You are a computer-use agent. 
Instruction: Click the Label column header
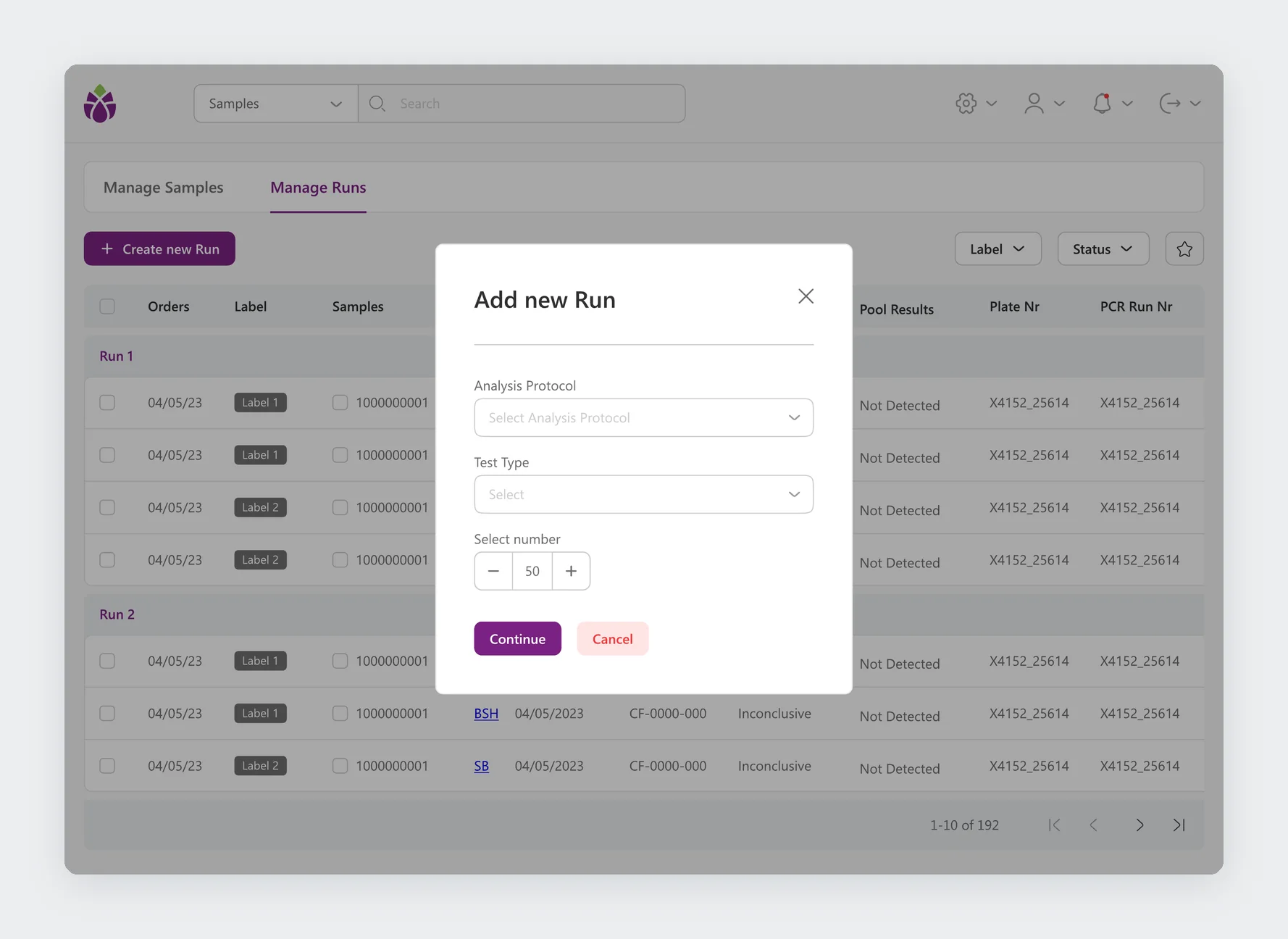tap(251, 306)
